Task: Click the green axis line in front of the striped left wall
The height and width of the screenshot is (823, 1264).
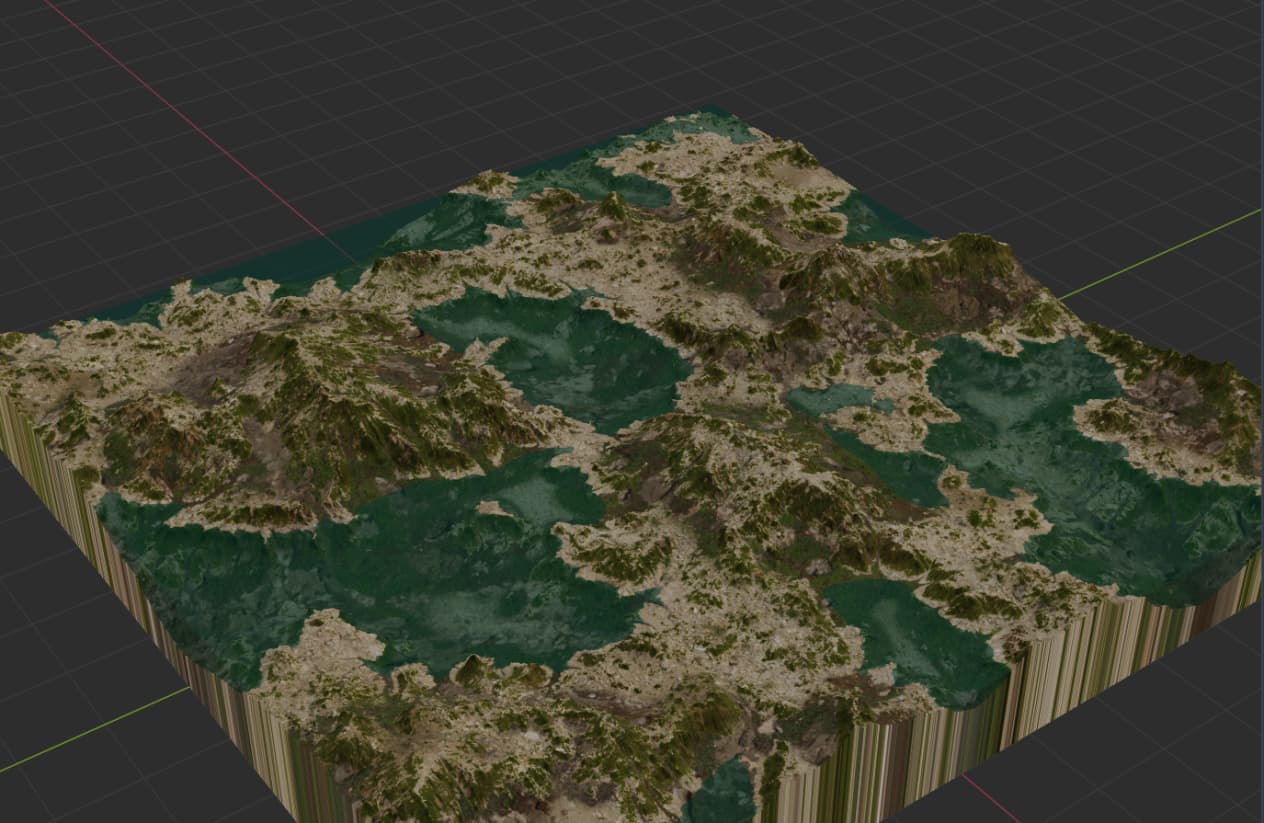Action: (x=94, y=729)
